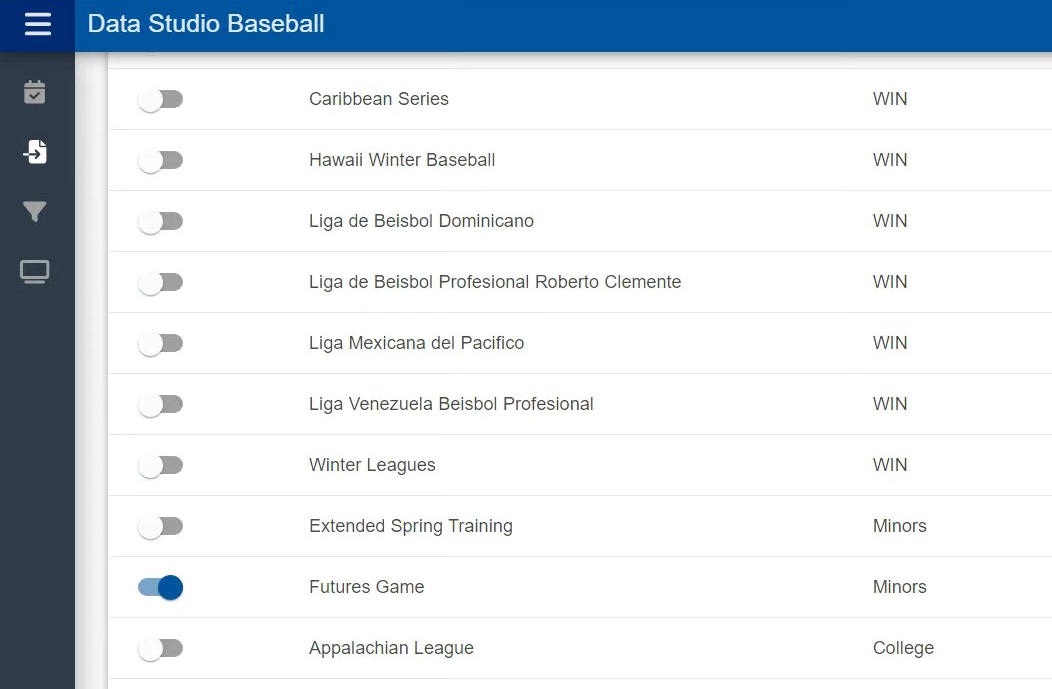
Task: Select the Futures Game league name
Action: point(366,587)
